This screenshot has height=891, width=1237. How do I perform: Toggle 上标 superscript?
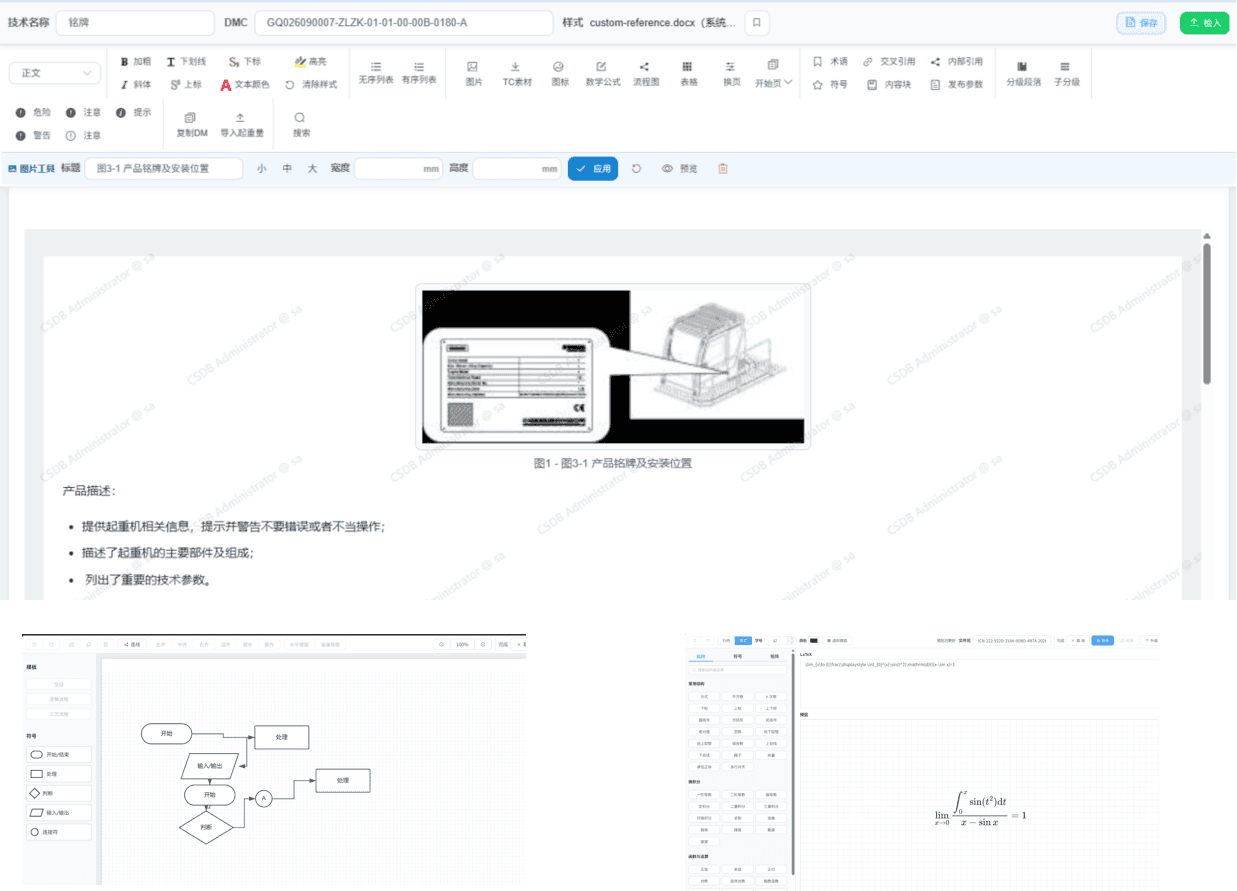[x=186, y=85]
